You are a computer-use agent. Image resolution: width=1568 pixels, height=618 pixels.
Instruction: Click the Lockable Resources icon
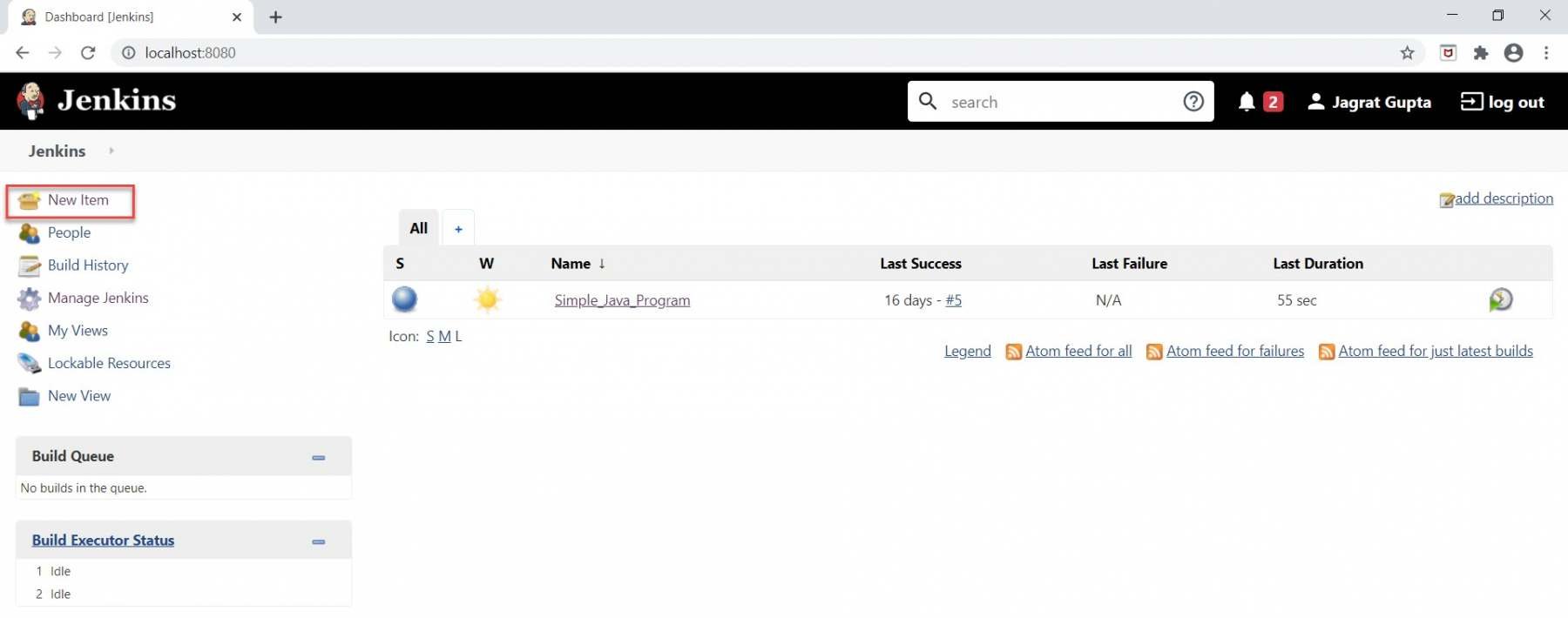[30, 363]
